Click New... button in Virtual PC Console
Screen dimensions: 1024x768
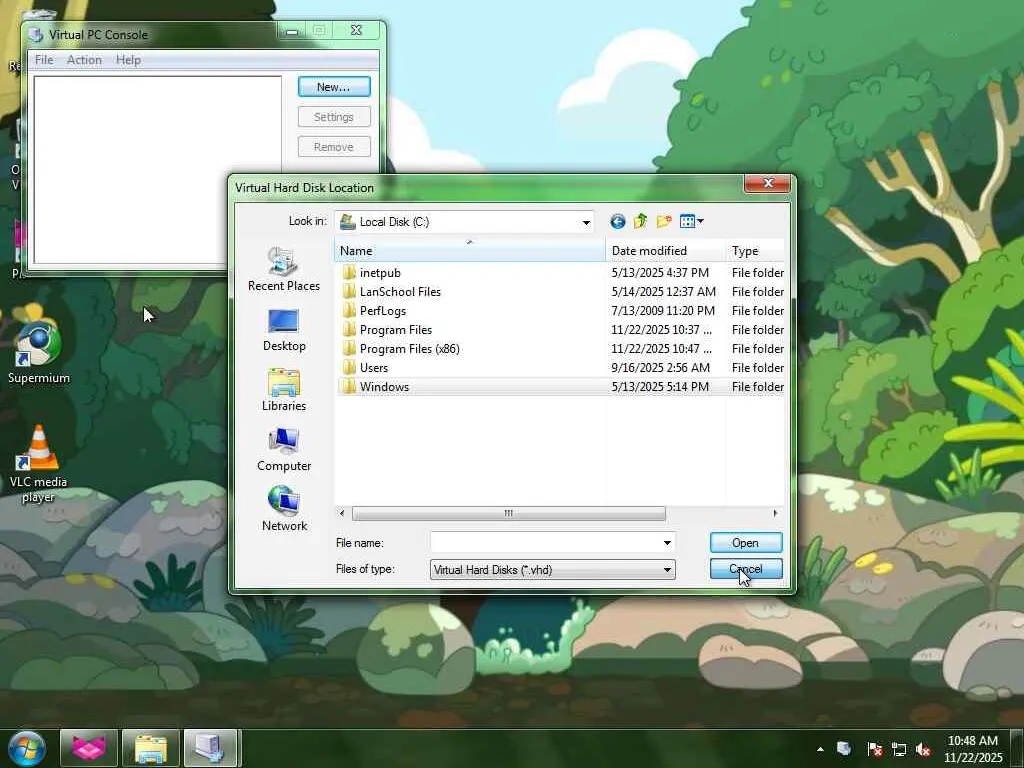click(334, 87)
